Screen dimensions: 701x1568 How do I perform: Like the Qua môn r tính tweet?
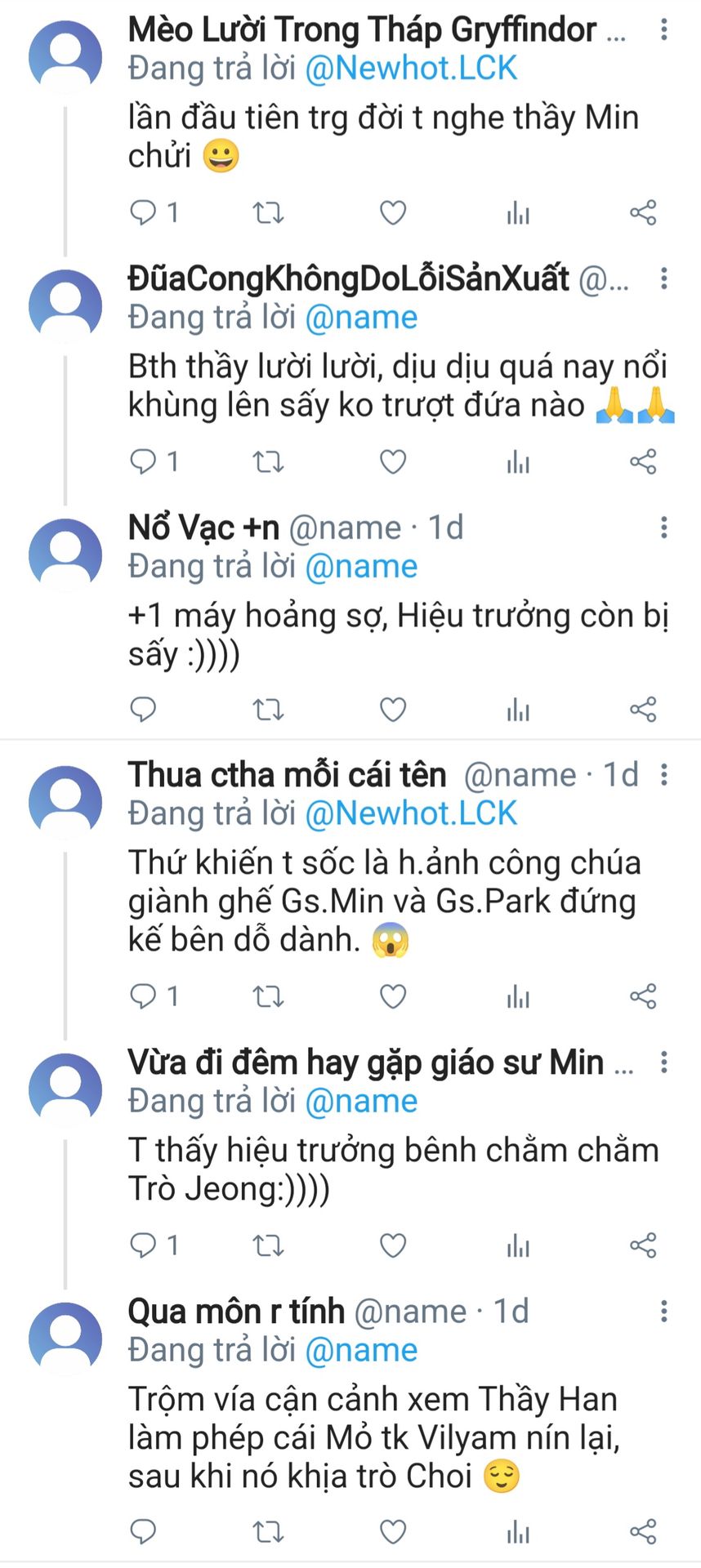coord(393,1531)
